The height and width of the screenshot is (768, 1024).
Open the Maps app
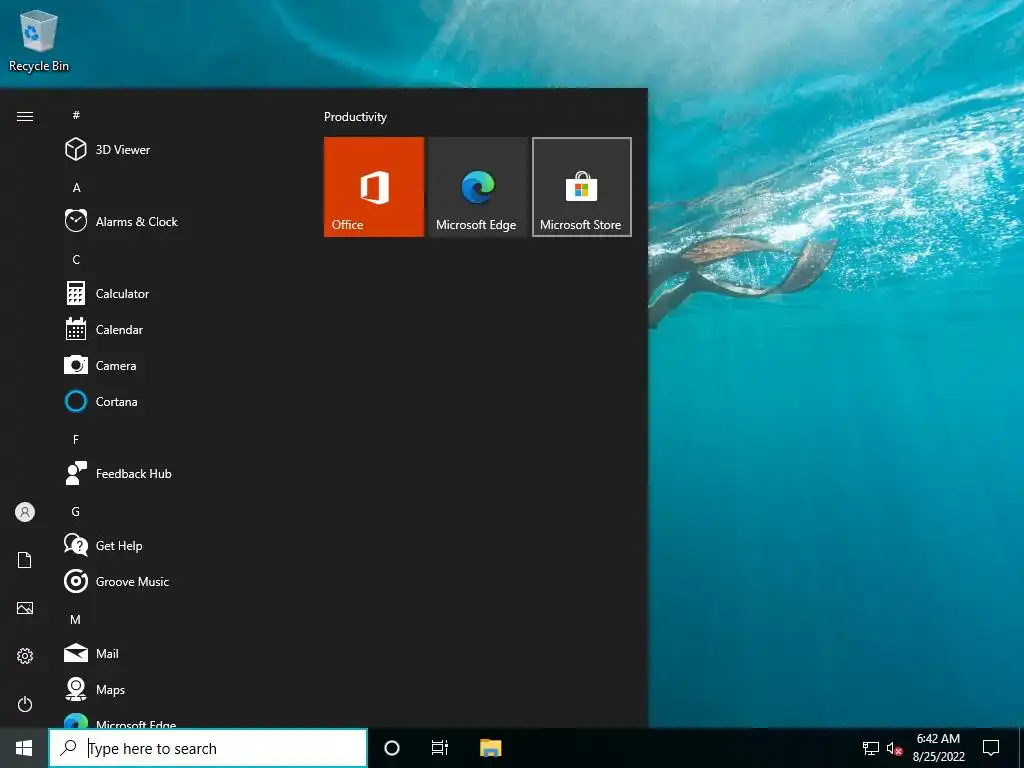click(x=176, y=689)
